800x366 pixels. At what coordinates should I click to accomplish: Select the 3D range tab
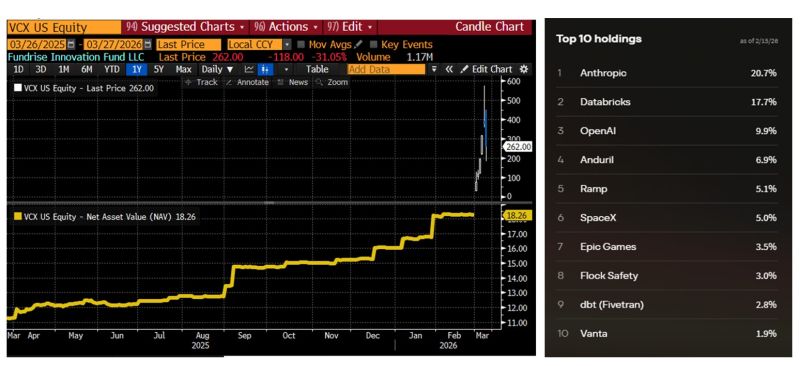(x=41, y=69)
